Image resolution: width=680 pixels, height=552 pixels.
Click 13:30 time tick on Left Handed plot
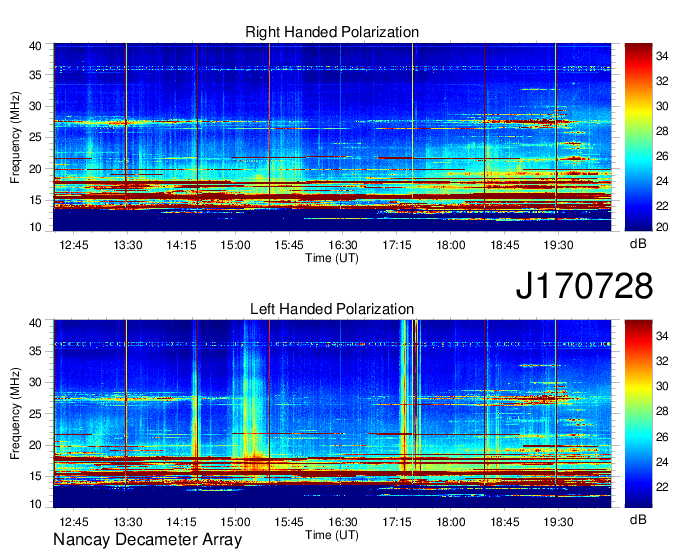click(x=128, y=522)
